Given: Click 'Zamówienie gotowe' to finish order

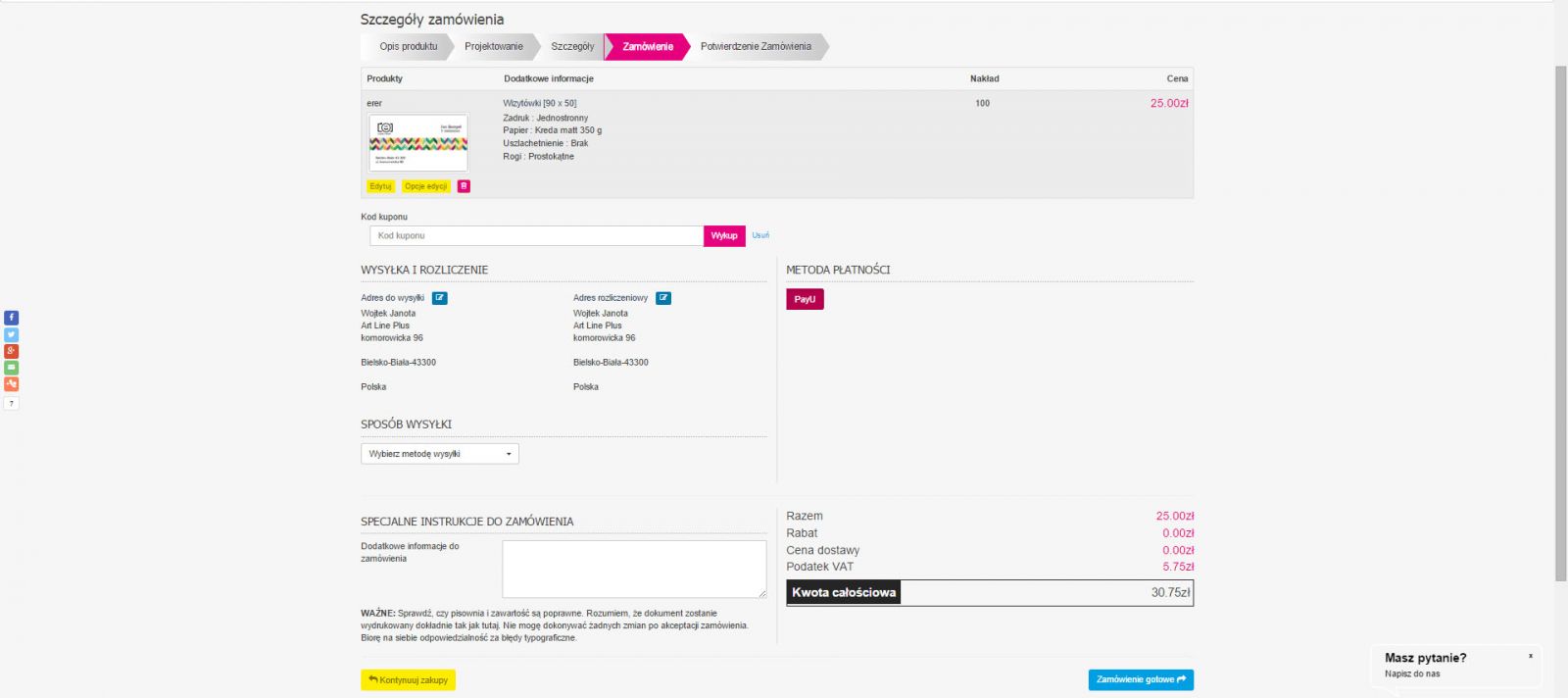Looking at the screenshot, I should tap(1141, 679).
